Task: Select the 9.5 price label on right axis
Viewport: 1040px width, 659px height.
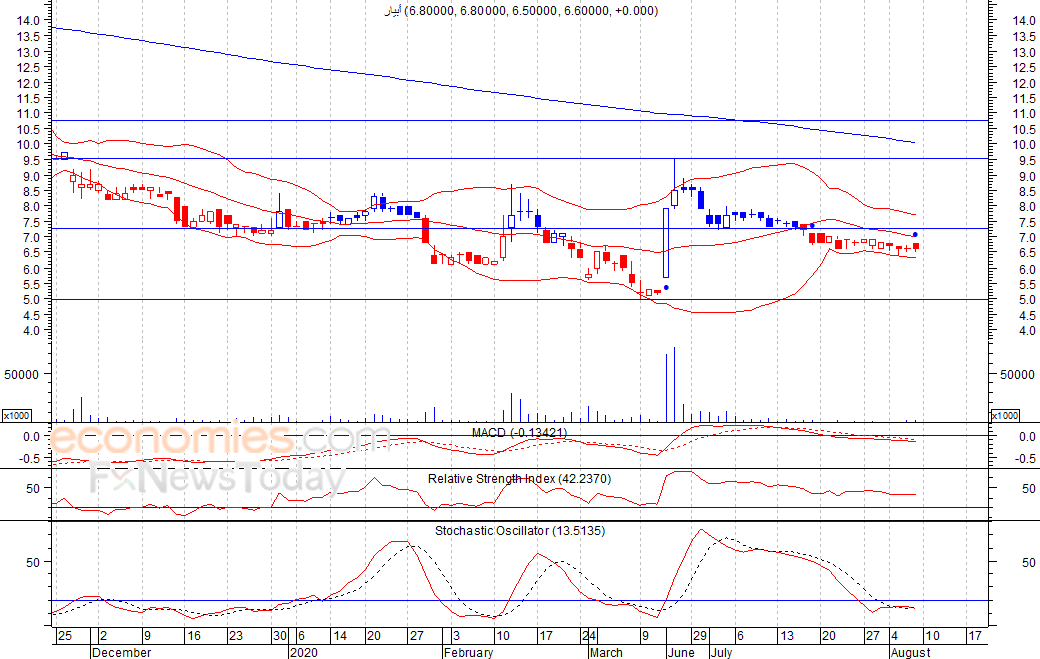Action: pos(1027,160)
